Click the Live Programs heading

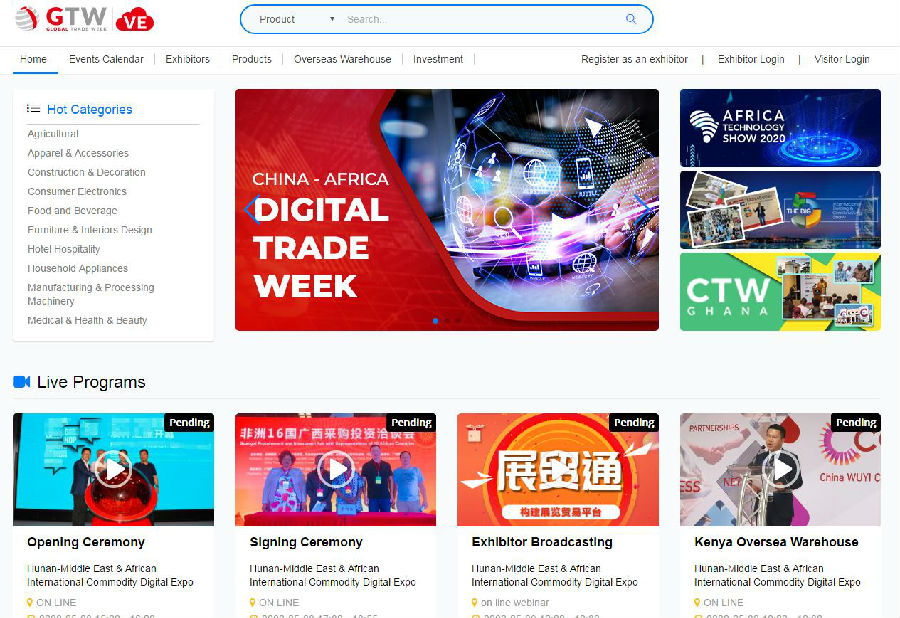coord(91,382)
